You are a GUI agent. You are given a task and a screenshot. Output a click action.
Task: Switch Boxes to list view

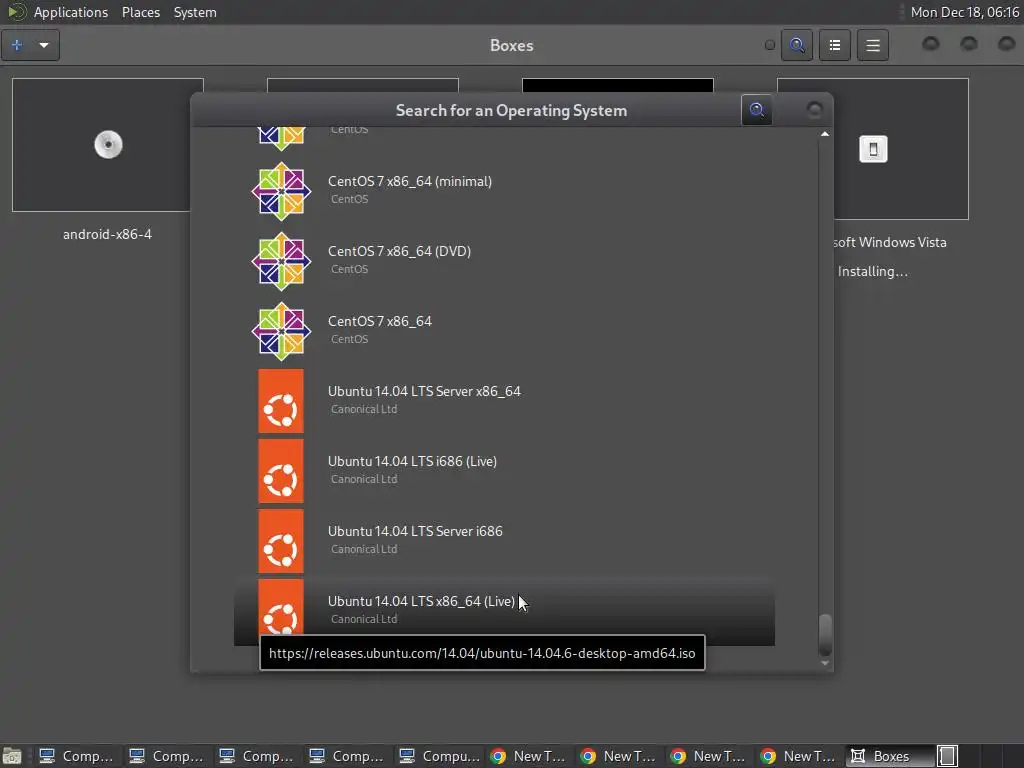coord(835,45)
